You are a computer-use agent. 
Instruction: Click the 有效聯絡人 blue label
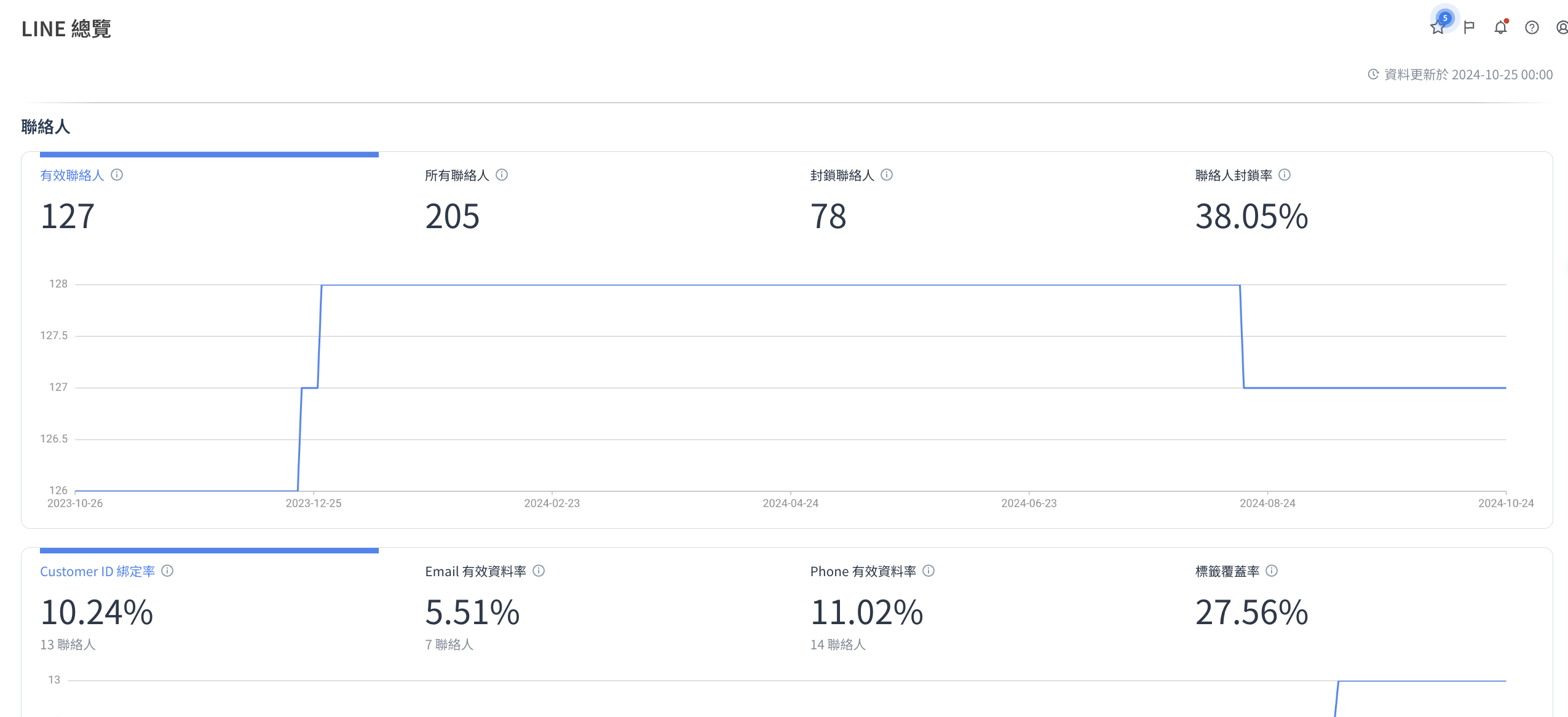tap(72, 176)
